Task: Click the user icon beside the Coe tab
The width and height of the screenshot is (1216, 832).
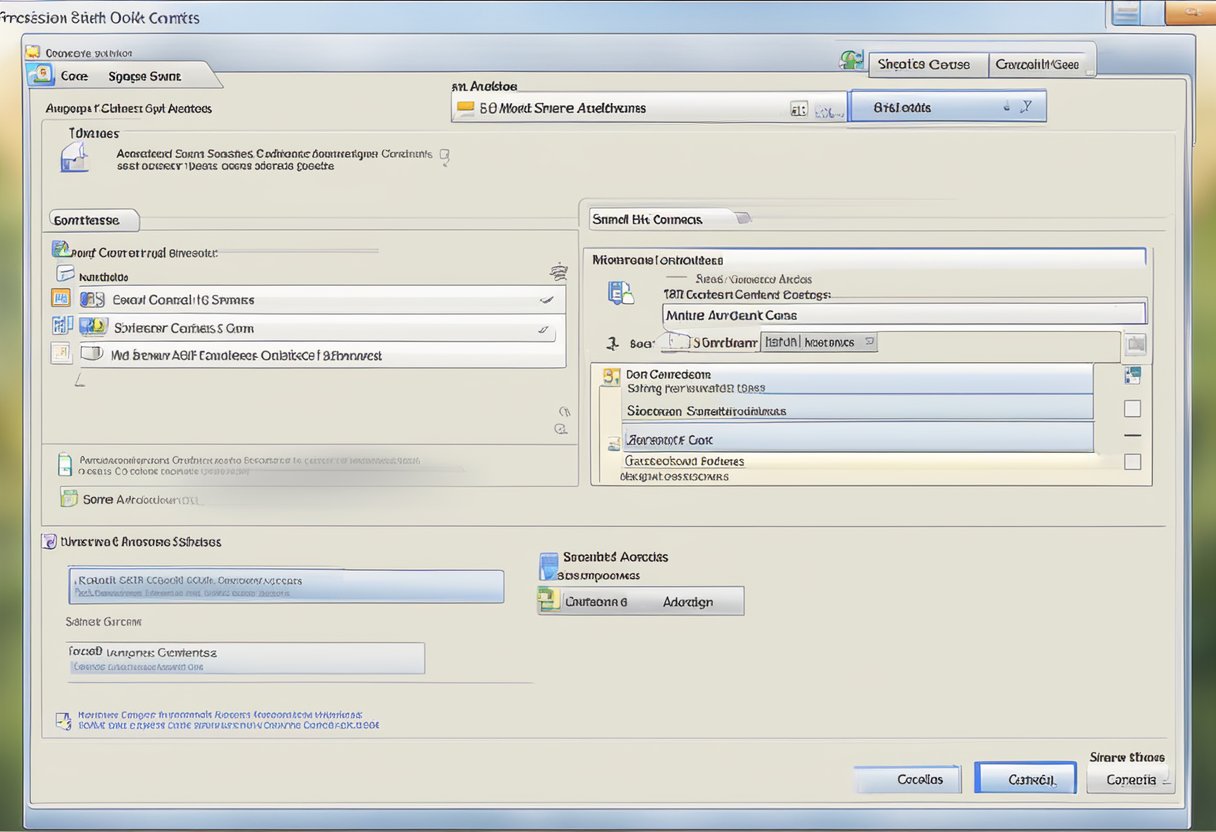Action: click(x=40, y=75)
